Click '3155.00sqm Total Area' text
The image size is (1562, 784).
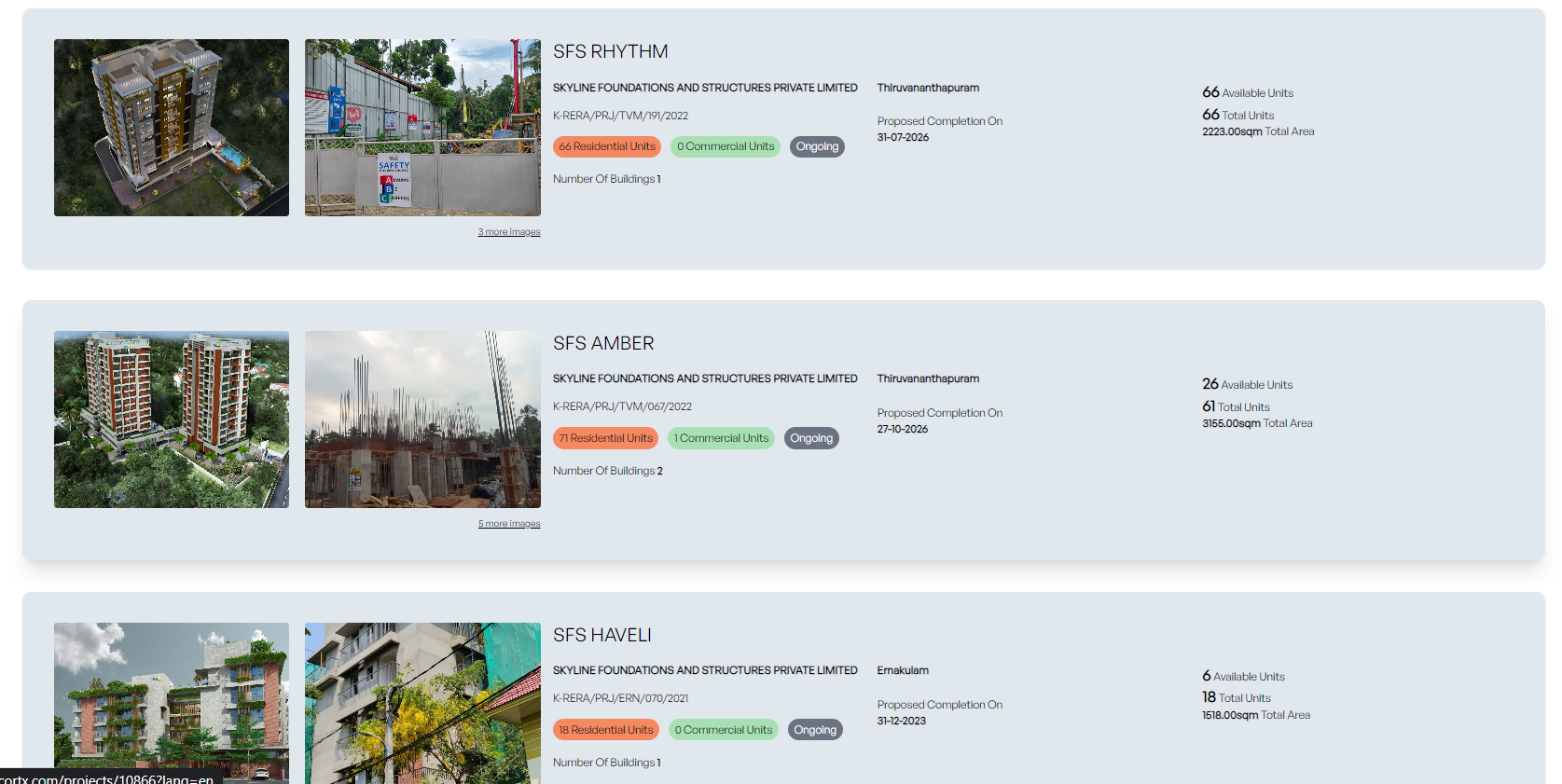1257,424
